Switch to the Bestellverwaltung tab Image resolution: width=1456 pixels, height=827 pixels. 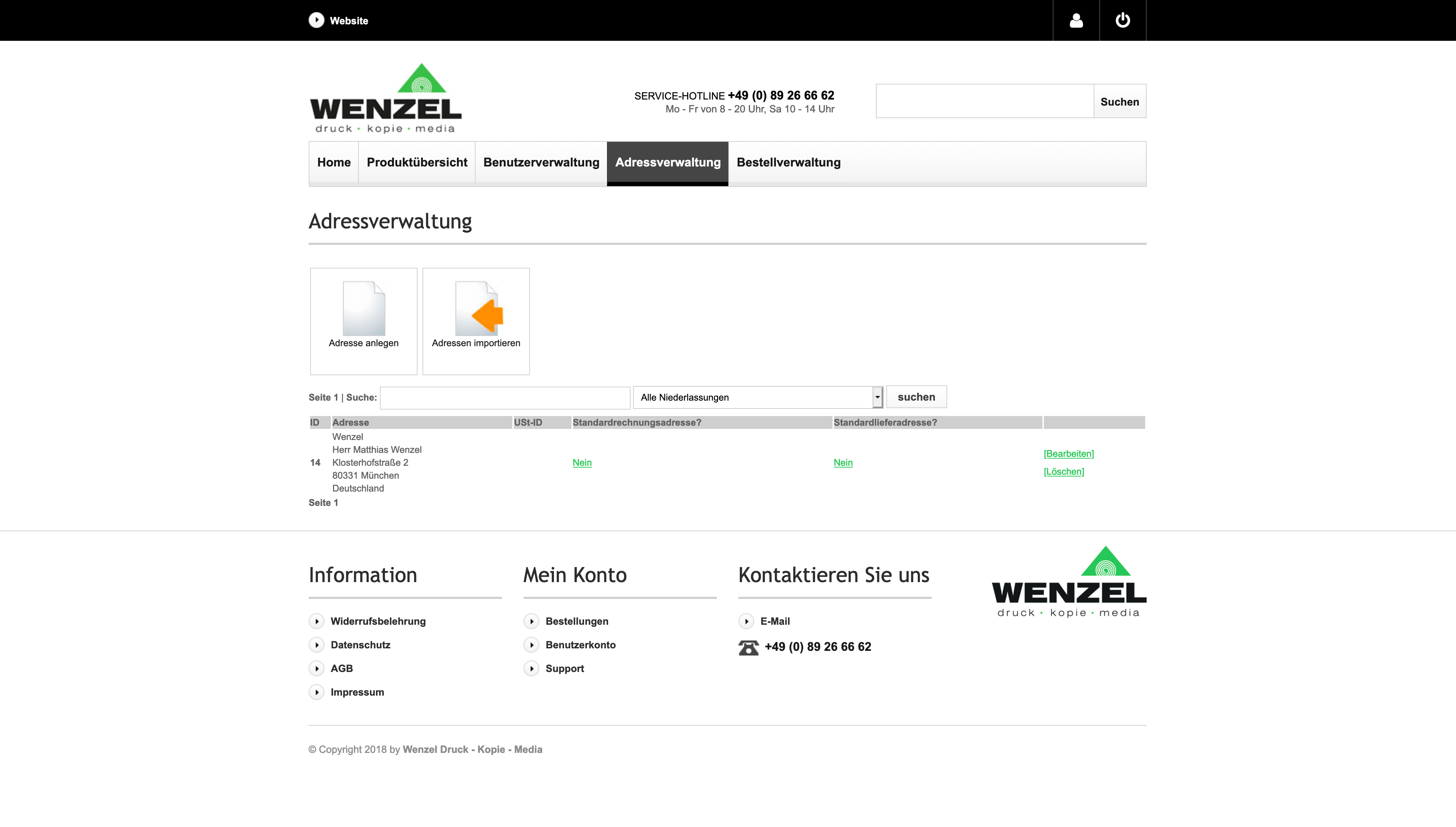tap(789, 163)
